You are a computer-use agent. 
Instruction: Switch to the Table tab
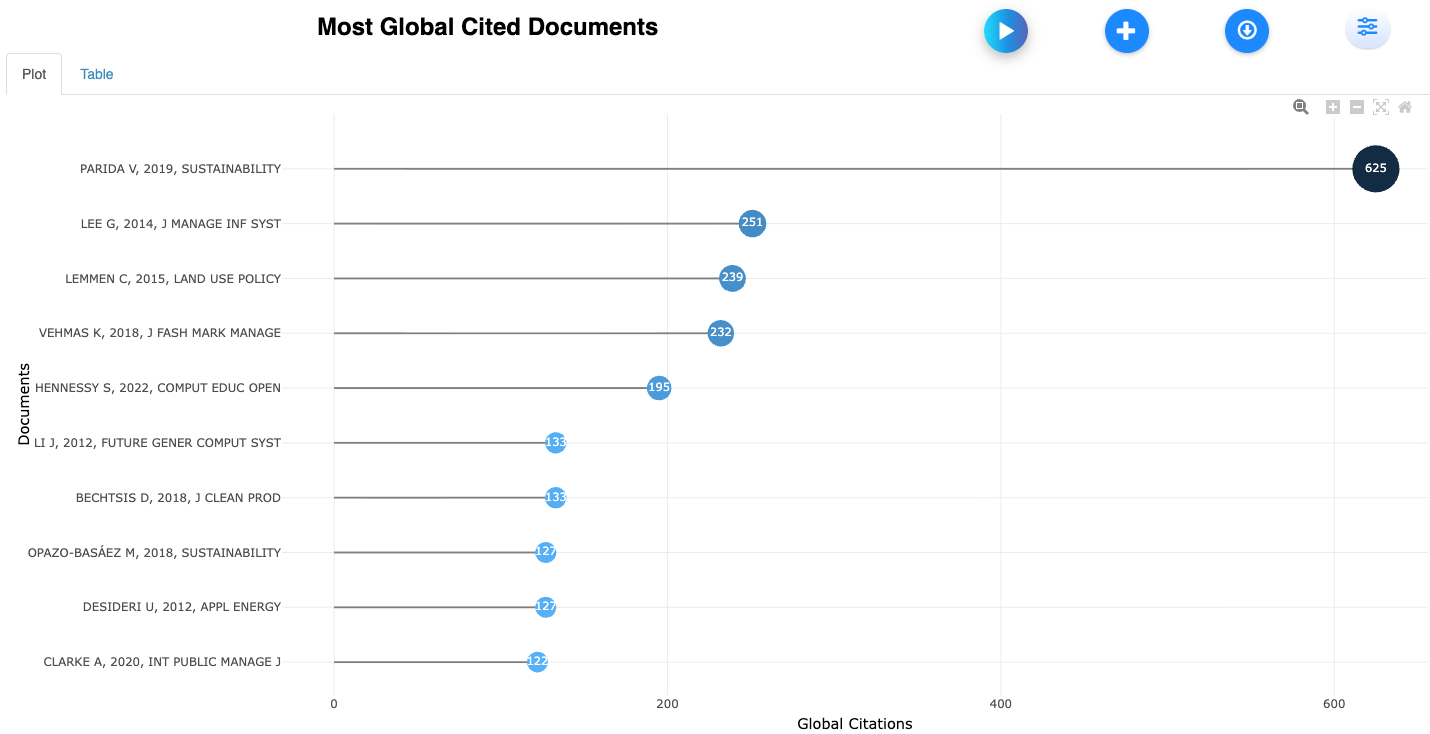97,74
